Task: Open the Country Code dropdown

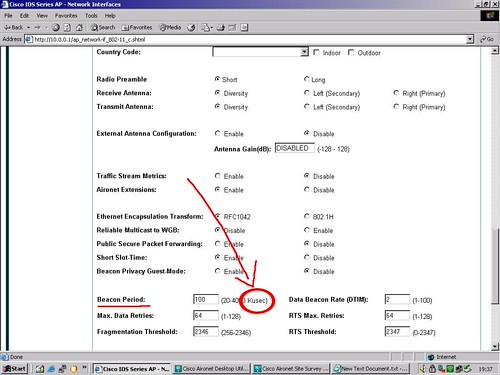Action: tap(260, 52)
